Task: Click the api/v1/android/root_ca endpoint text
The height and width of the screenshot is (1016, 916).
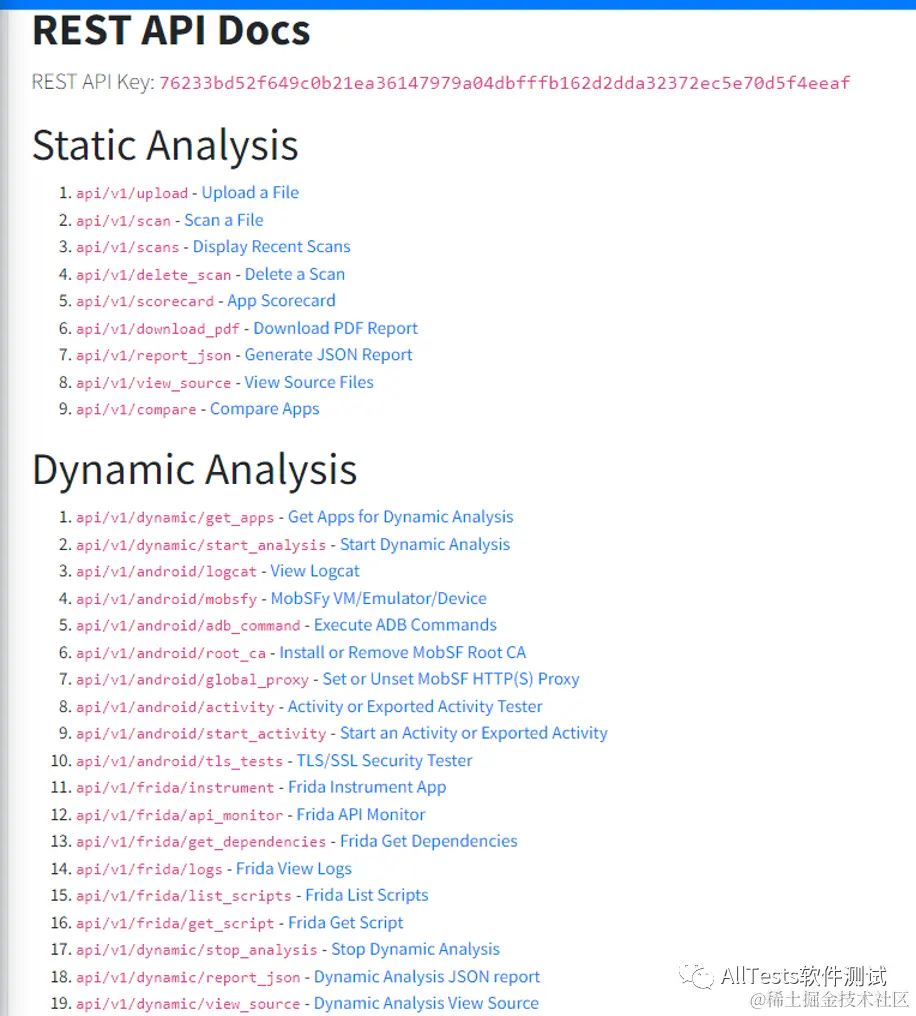Action: point(171,652)
